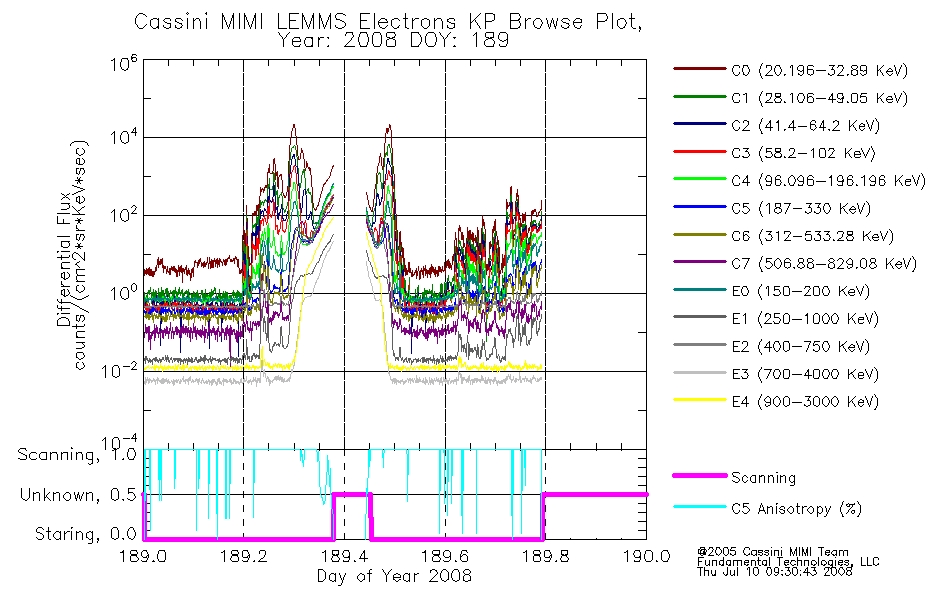Click the teal E0 legend line swatch
The width and height of the screenshot is (950, 600).
click(x=700, y=290)
